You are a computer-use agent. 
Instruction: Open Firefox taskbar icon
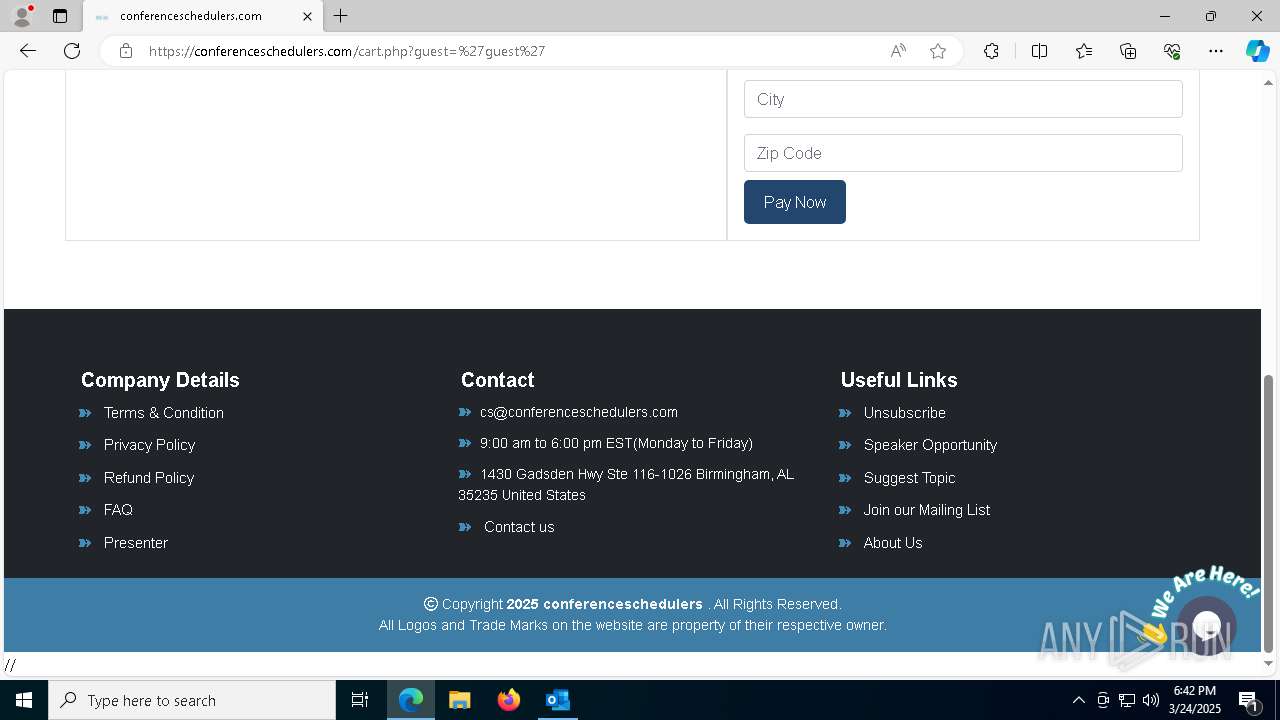pyautogui.click(x=509, y=700)
